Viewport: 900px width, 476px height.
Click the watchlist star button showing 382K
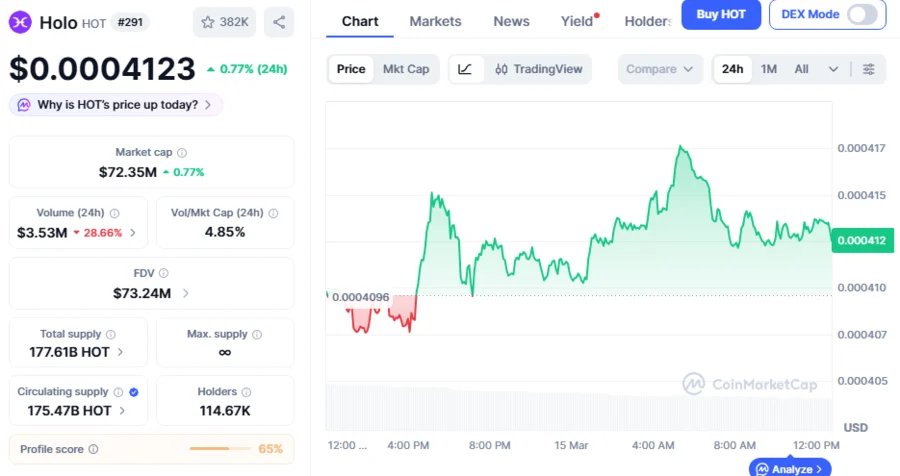[223, 22]
